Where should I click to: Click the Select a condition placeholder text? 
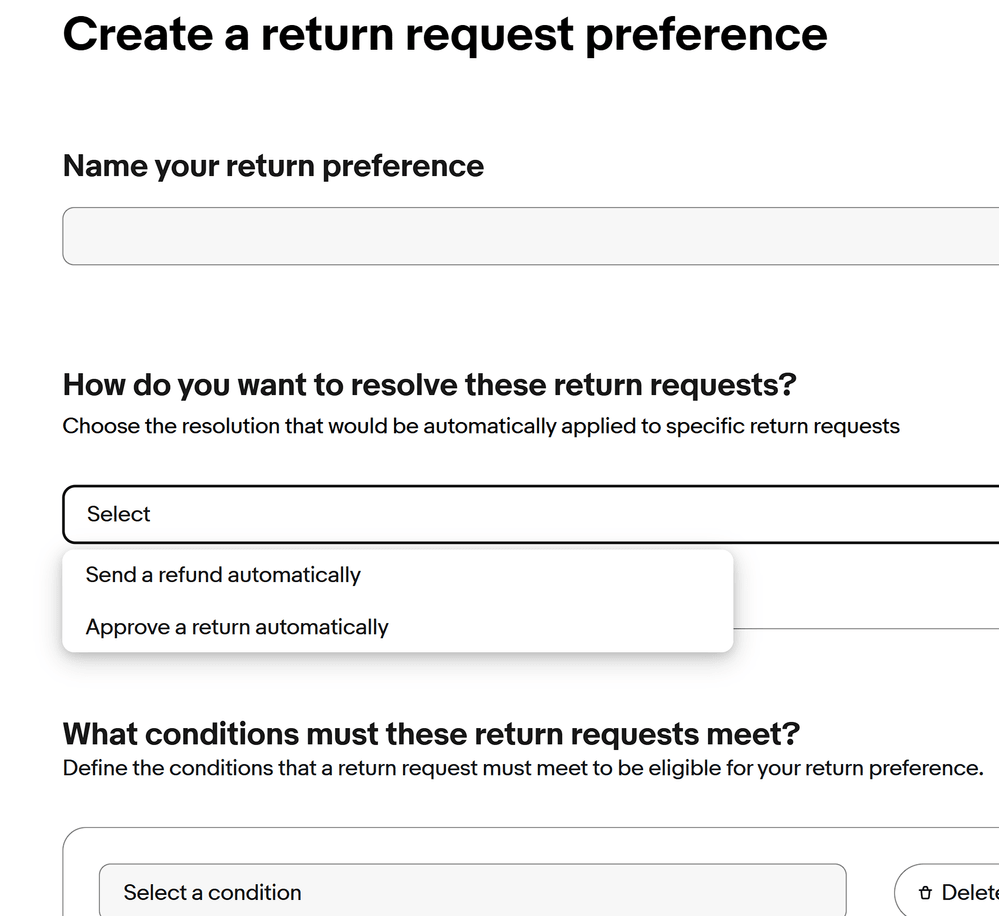pos(212,892)
